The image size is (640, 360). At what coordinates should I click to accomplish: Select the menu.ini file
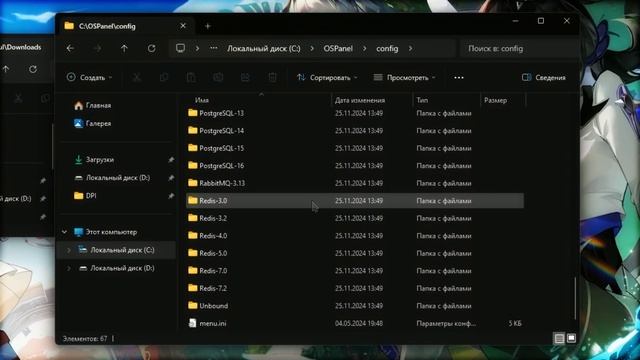pos(355,323)
